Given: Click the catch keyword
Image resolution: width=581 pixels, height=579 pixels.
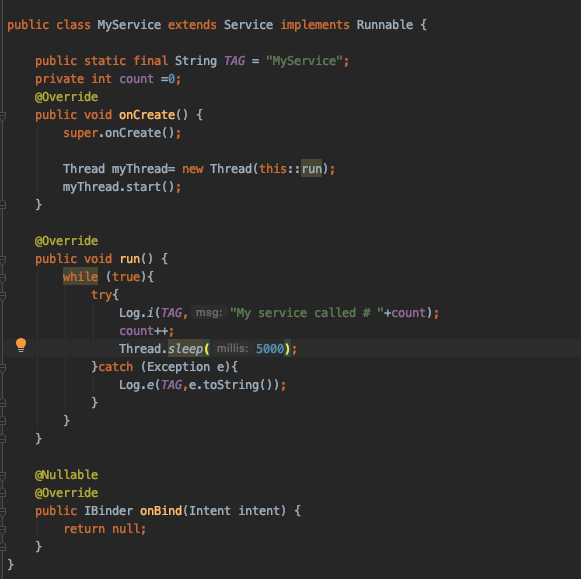Looking at the screenshot, I should click(x=116, y=367).
